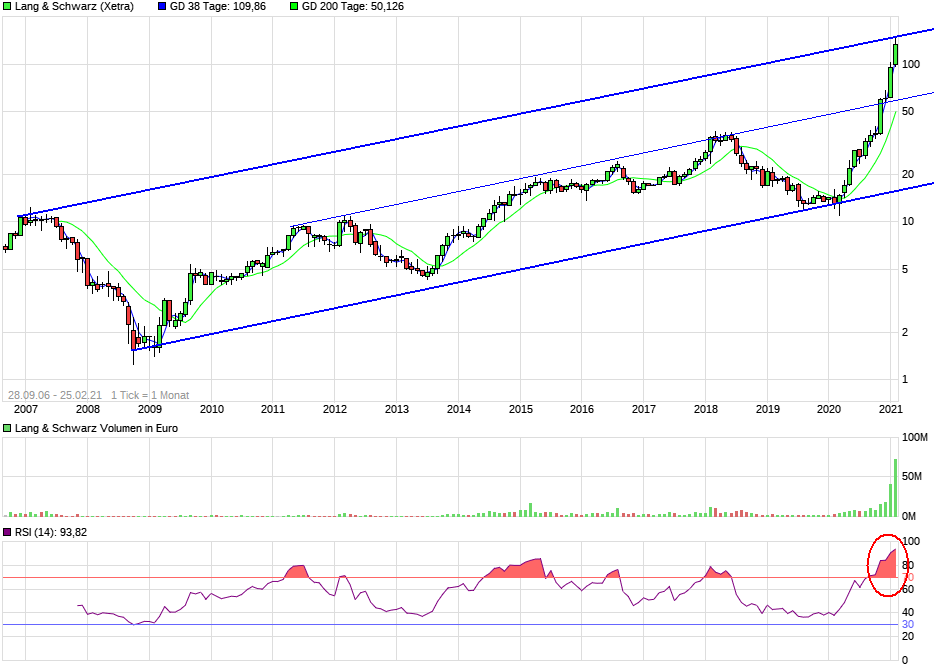Click the price axis label 100 in the candlestick chart

pos(911,64)
